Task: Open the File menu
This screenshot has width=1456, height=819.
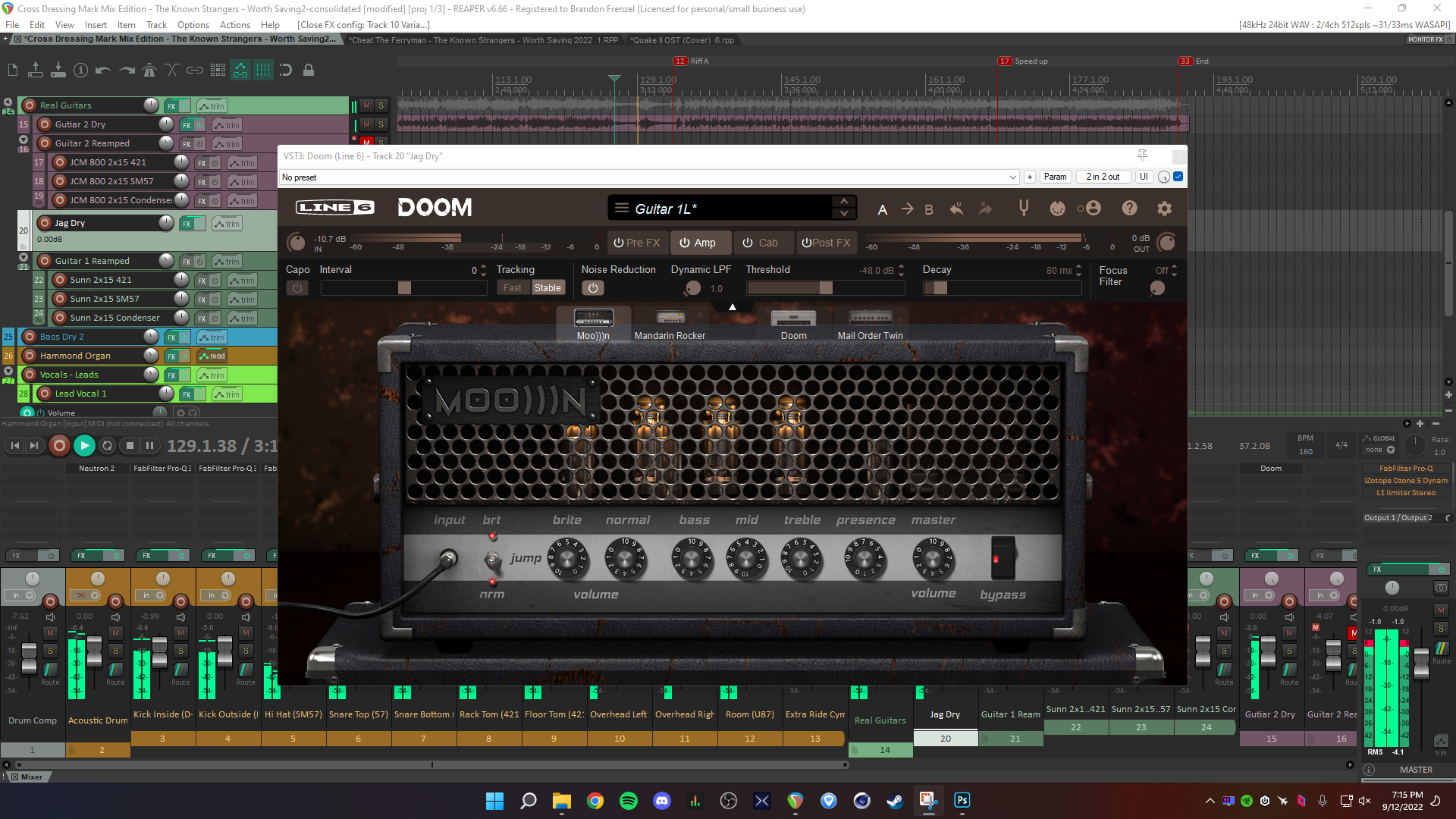Action: point(12,25)
